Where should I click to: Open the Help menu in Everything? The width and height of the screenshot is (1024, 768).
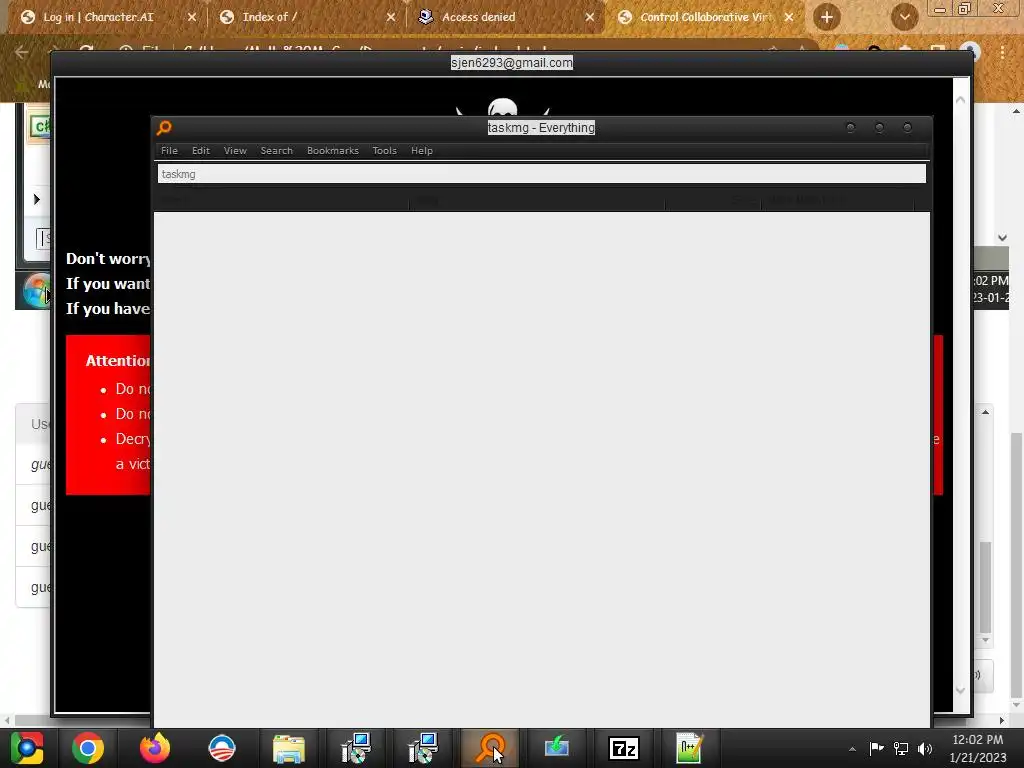[421, 150]
